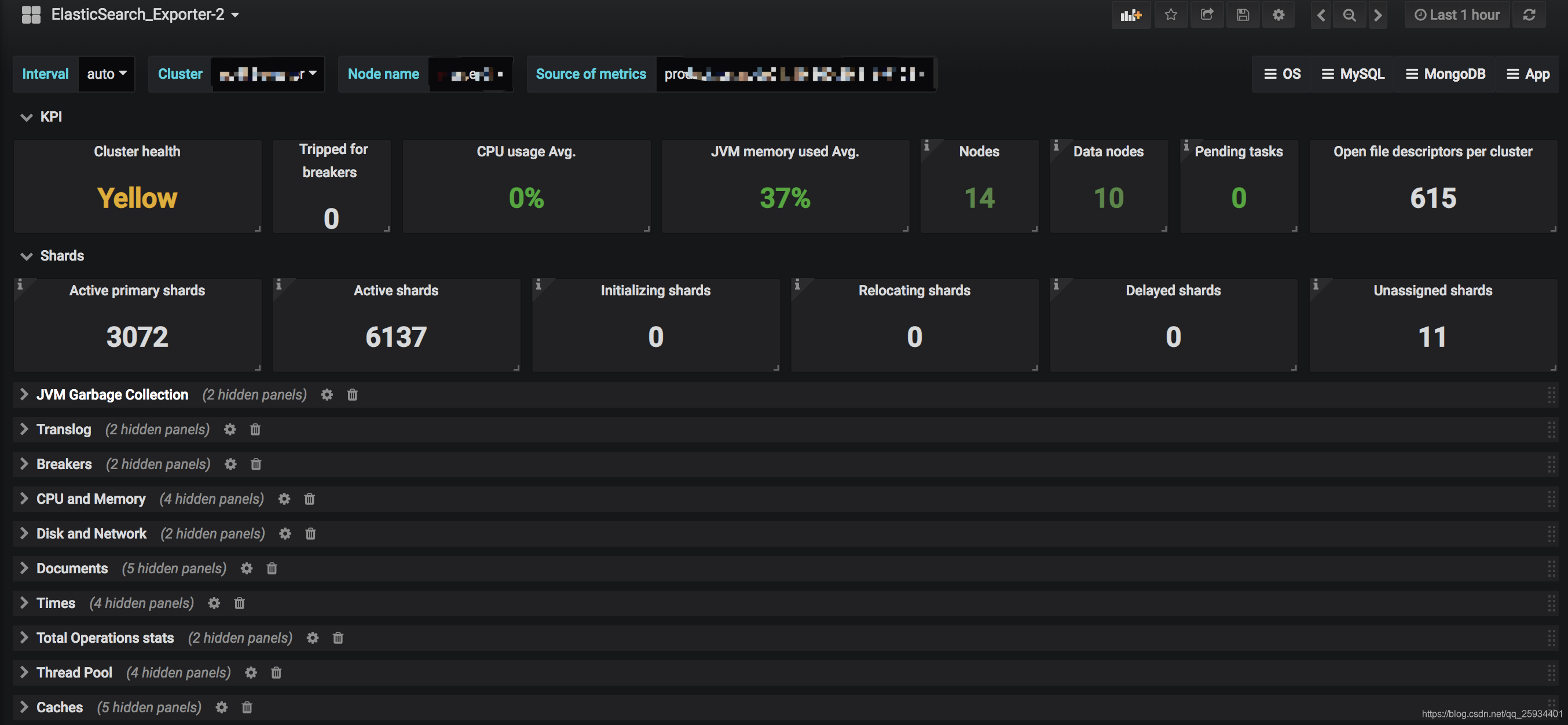This screenshot has width=1568, height=725.
Task: Grab drag handle of Translog row
Action: click(x=1551, y=429)
